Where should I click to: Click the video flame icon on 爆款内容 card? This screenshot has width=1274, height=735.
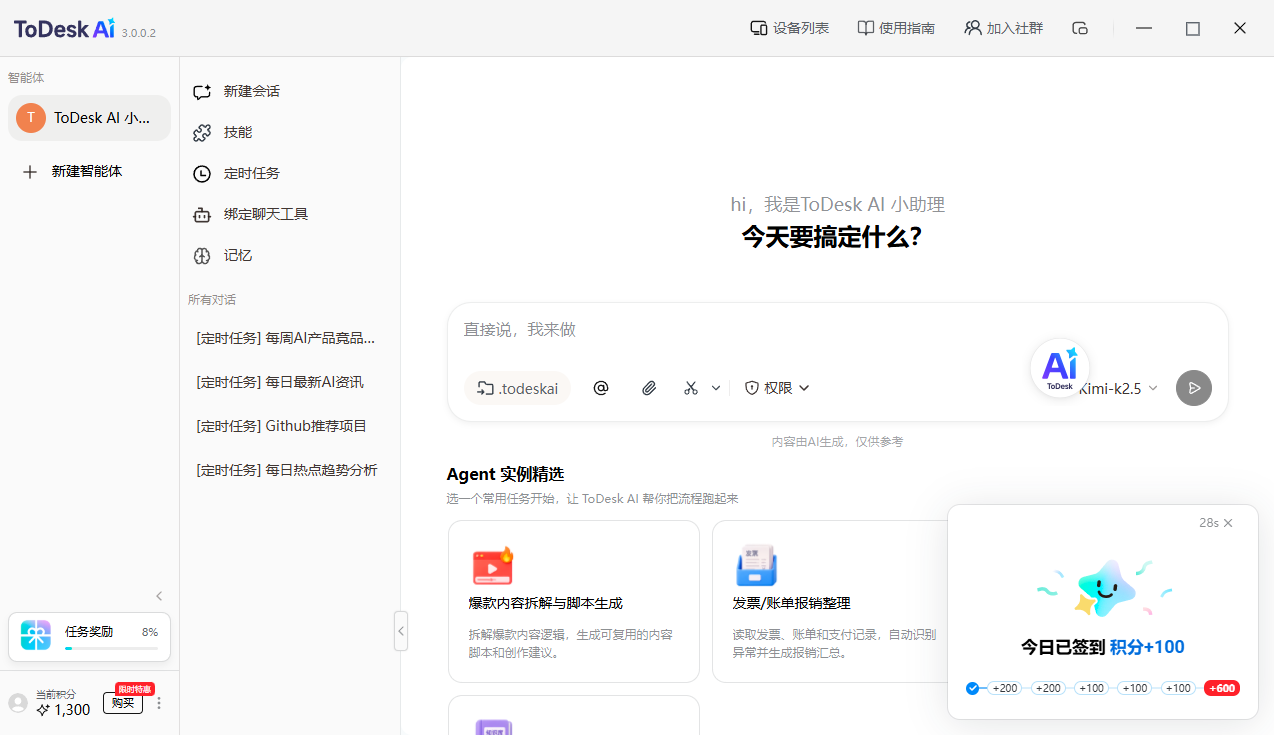click(493, 566)
